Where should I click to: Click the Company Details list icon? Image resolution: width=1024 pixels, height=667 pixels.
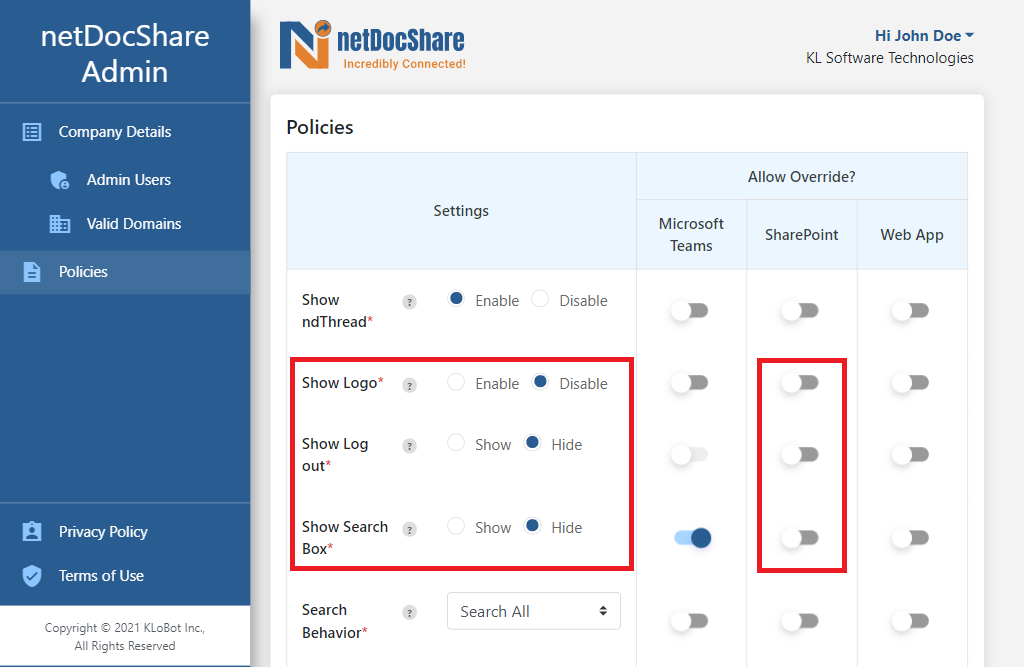coord(31,132)
